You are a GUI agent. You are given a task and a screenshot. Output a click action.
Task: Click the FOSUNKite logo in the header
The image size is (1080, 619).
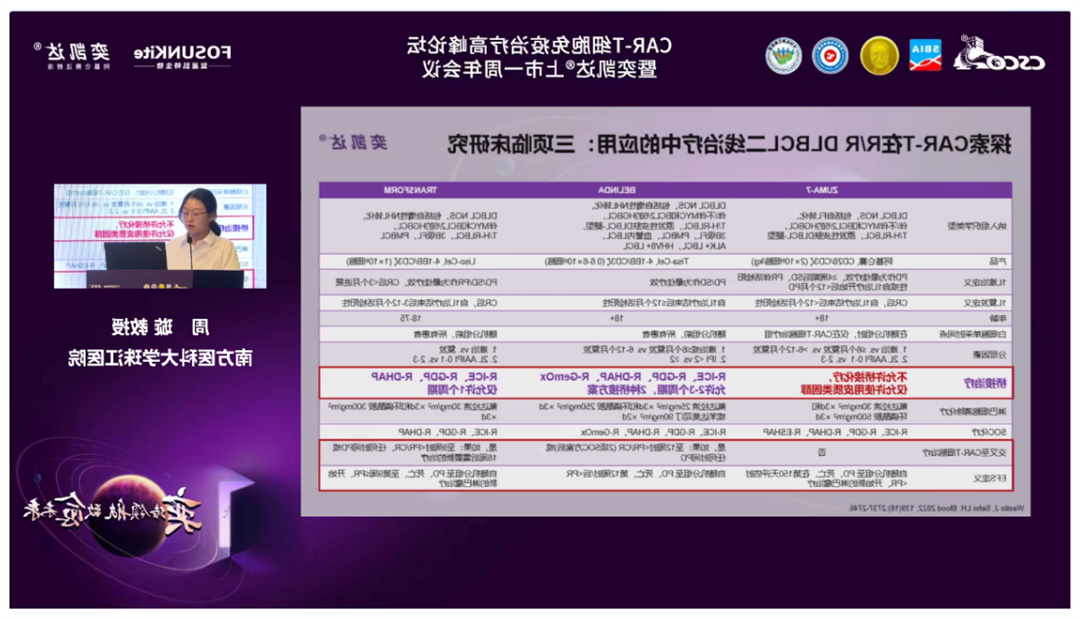point(184,53)
